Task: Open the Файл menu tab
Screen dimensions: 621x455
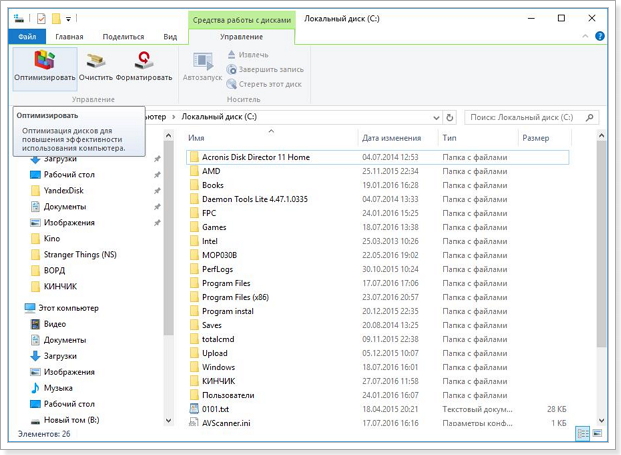Action: (27, 36)
